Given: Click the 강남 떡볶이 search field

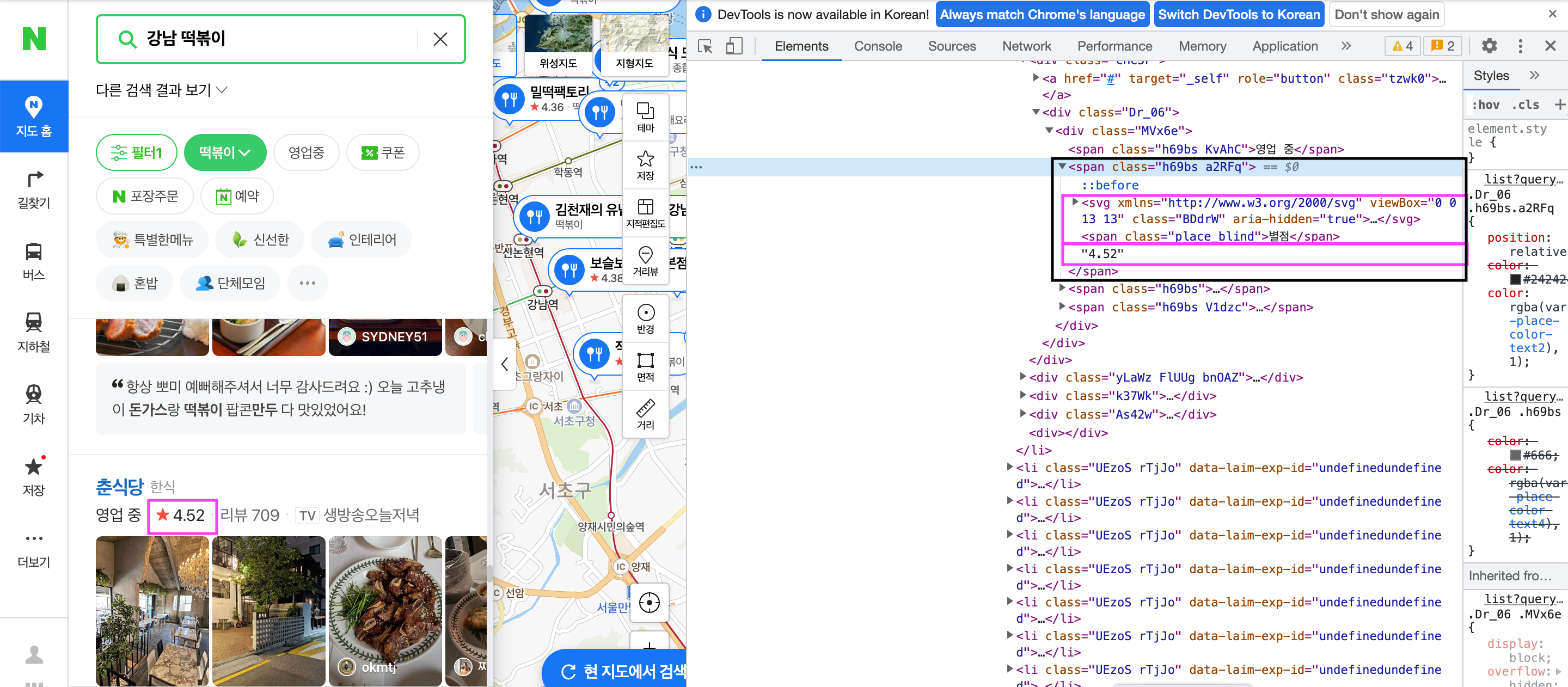Looking at the screenshot, I should click(x=280, y=39).
